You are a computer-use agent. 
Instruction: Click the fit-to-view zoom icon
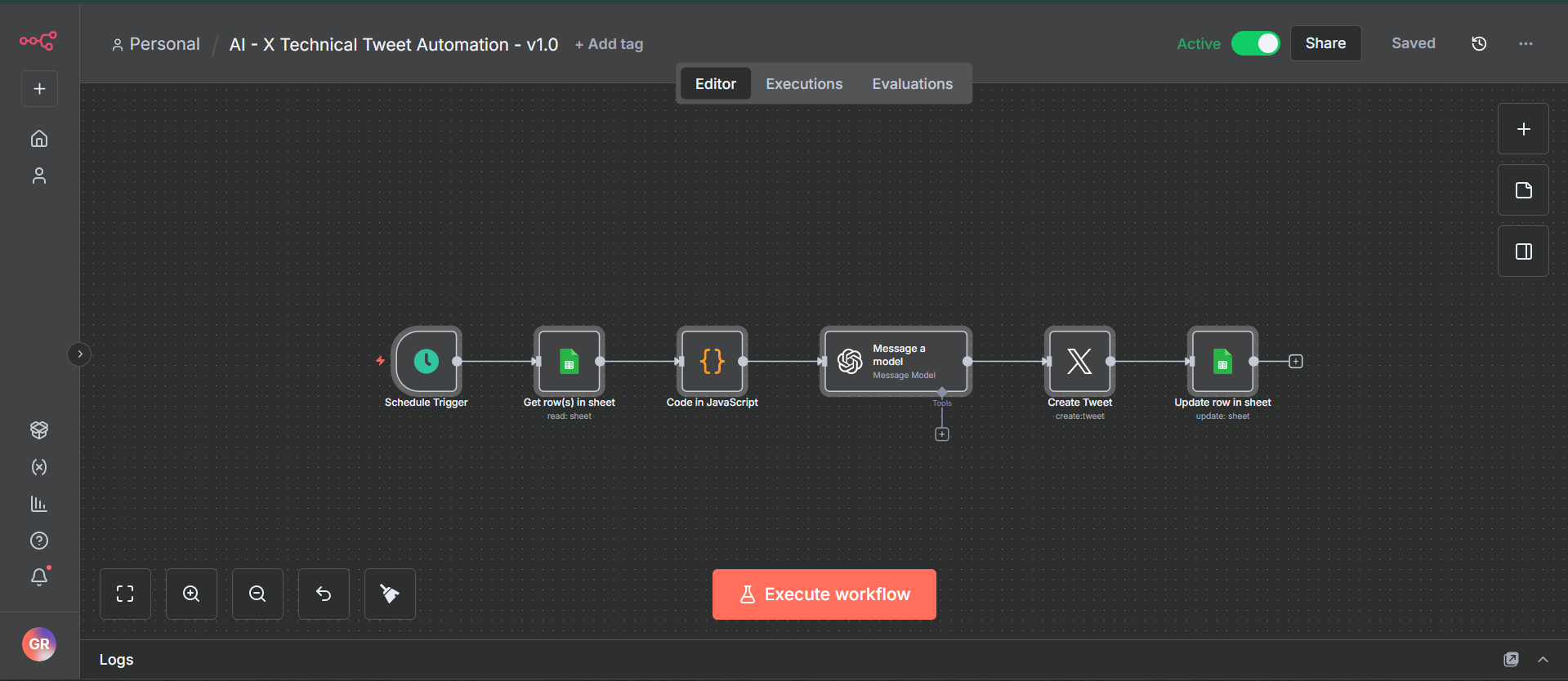(125, 594)
